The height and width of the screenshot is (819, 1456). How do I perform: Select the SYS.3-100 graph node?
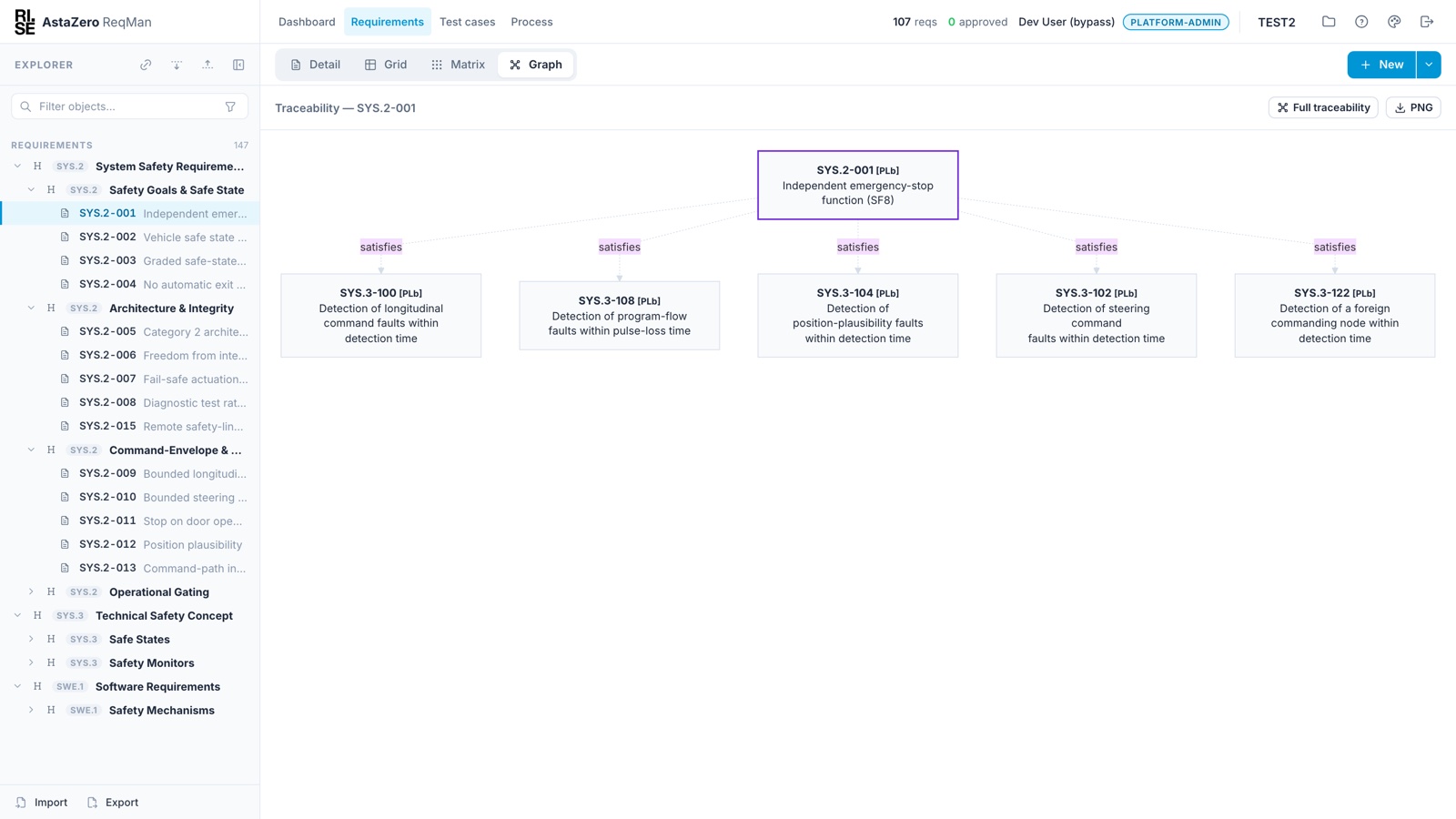click(380, 316)
